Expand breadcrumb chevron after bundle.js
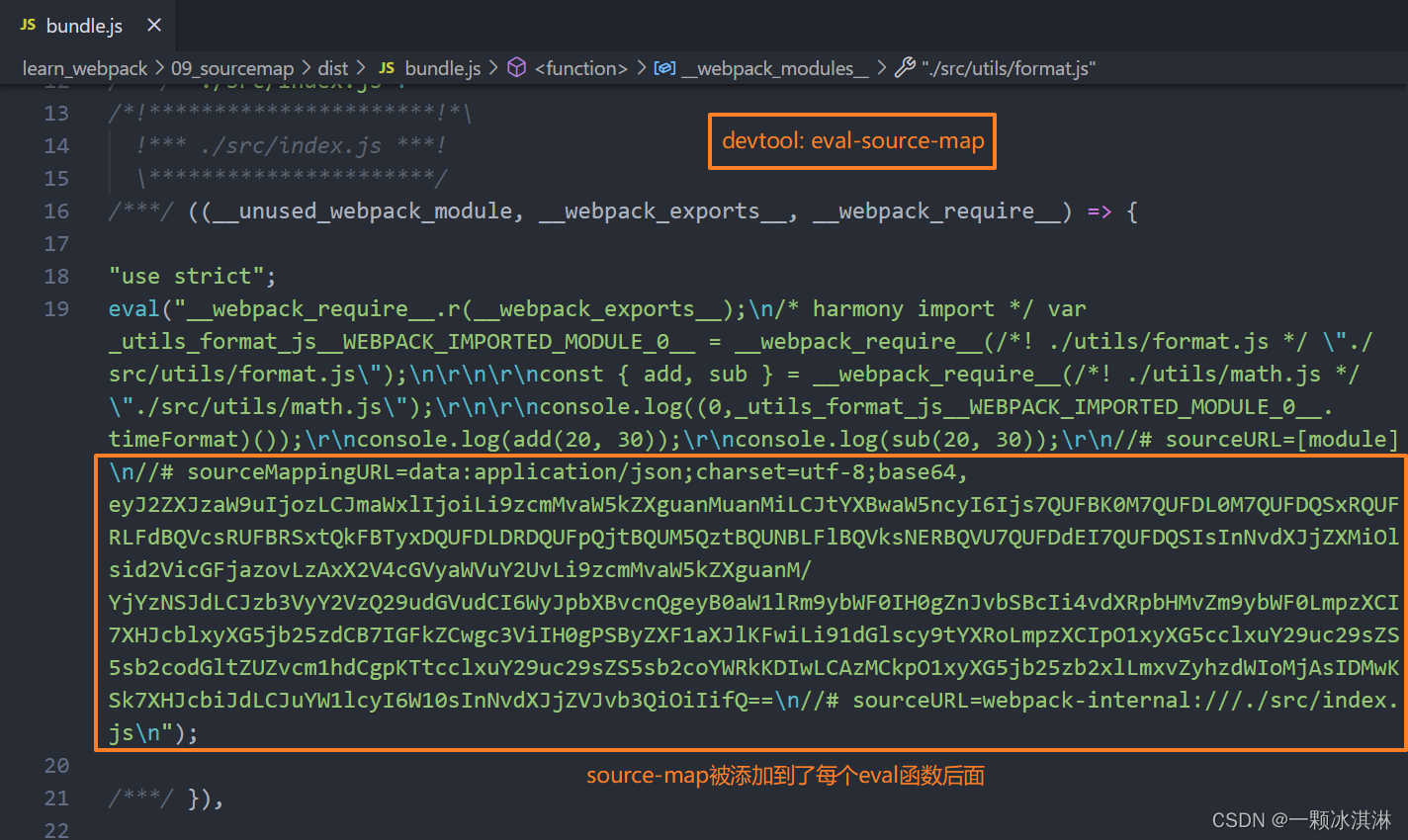 click(x=493, y=68)
